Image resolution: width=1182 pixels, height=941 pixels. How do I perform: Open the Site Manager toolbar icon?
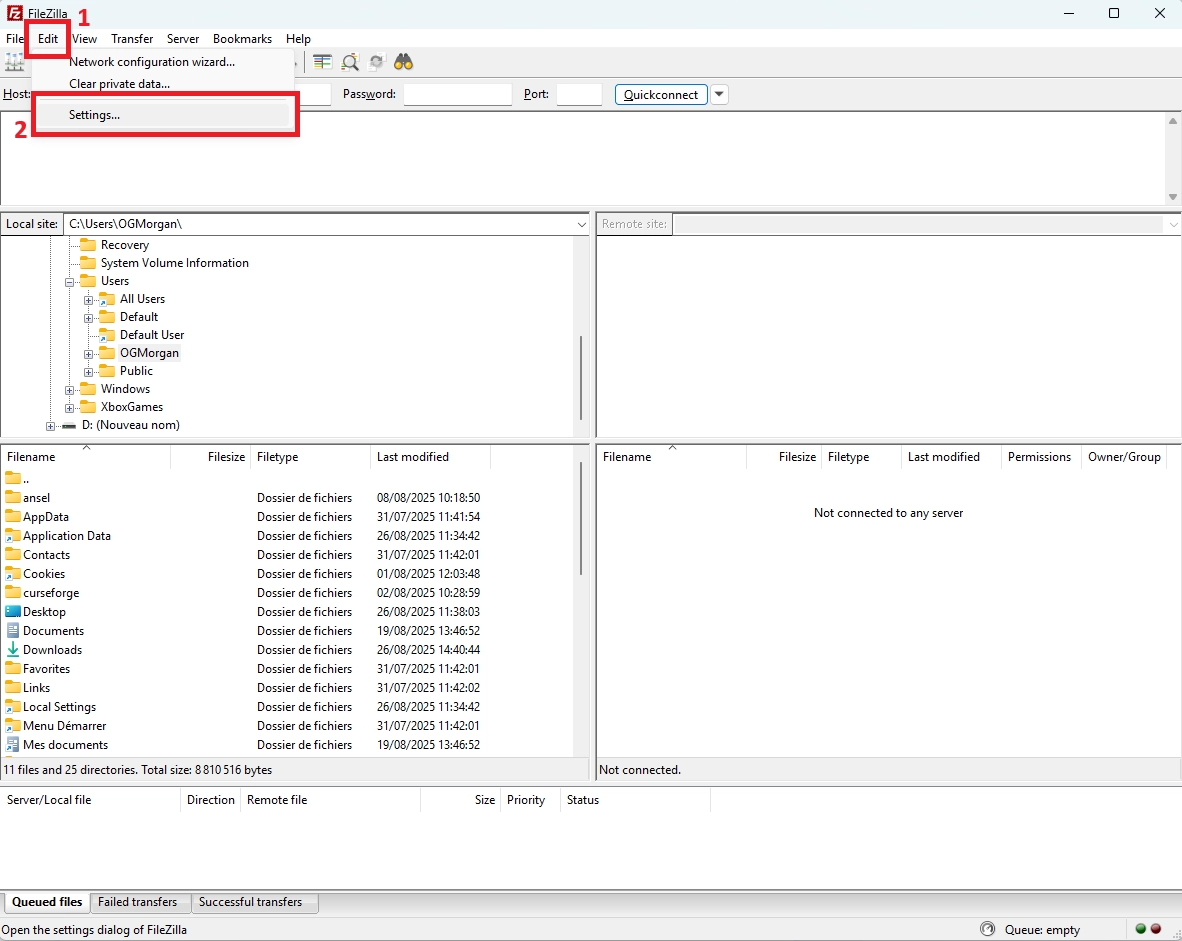click(x=14, y=62)
